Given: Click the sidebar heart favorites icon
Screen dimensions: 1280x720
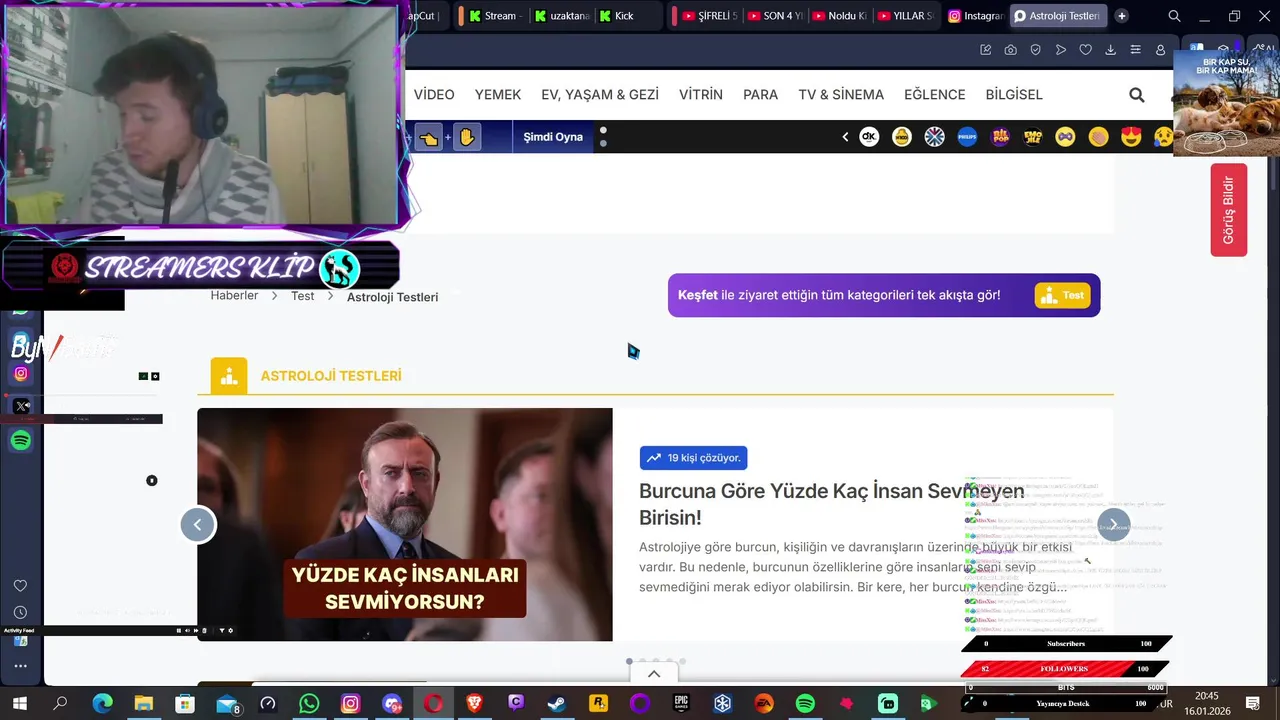Looking at the screenshot, I should pos(20,586).
